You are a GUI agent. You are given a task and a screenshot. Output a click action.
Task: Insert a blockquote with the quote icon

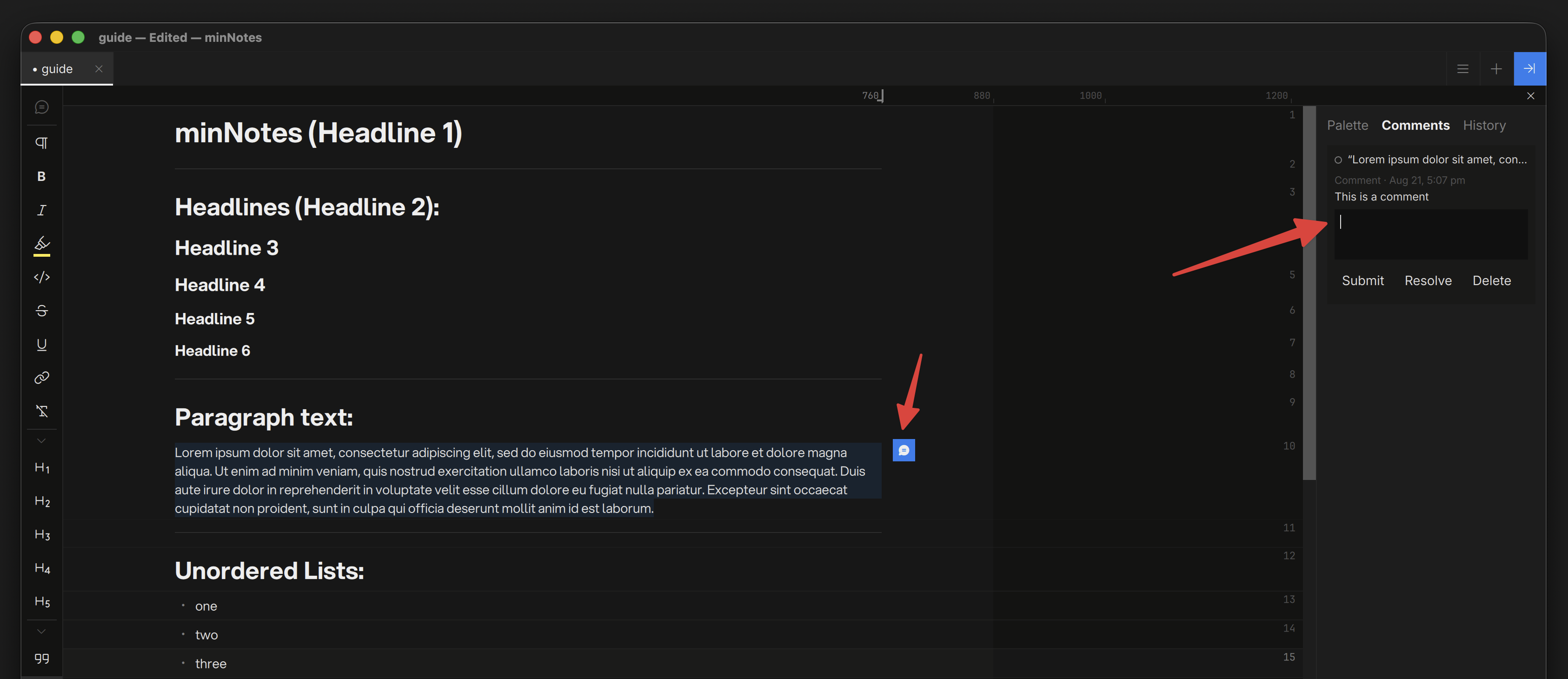coord(41,658)
